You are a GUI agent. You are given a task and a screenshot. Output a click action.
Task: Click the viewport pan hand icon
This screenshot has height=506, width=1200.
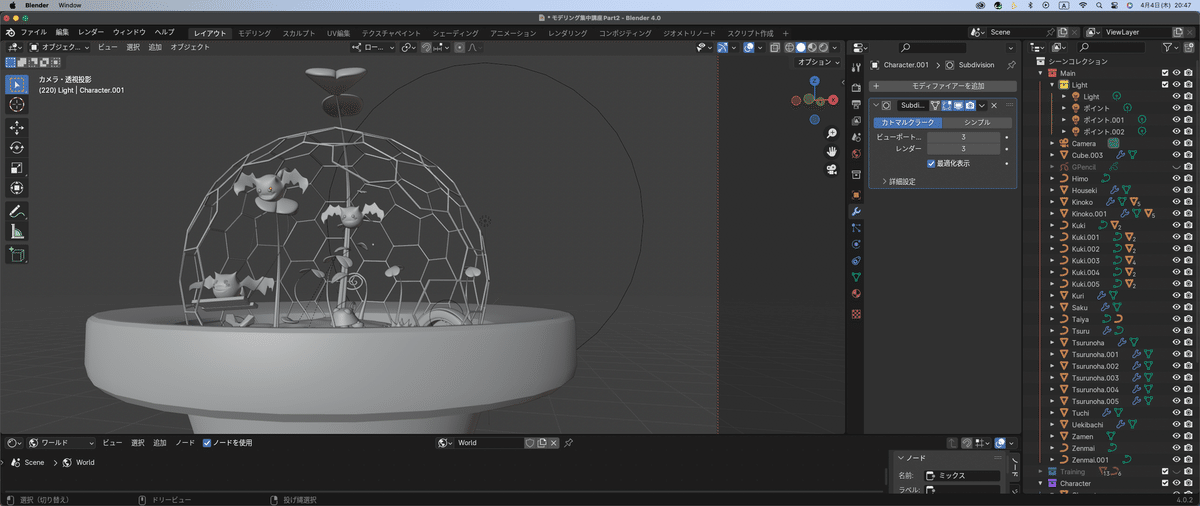[x=831, y=151]
